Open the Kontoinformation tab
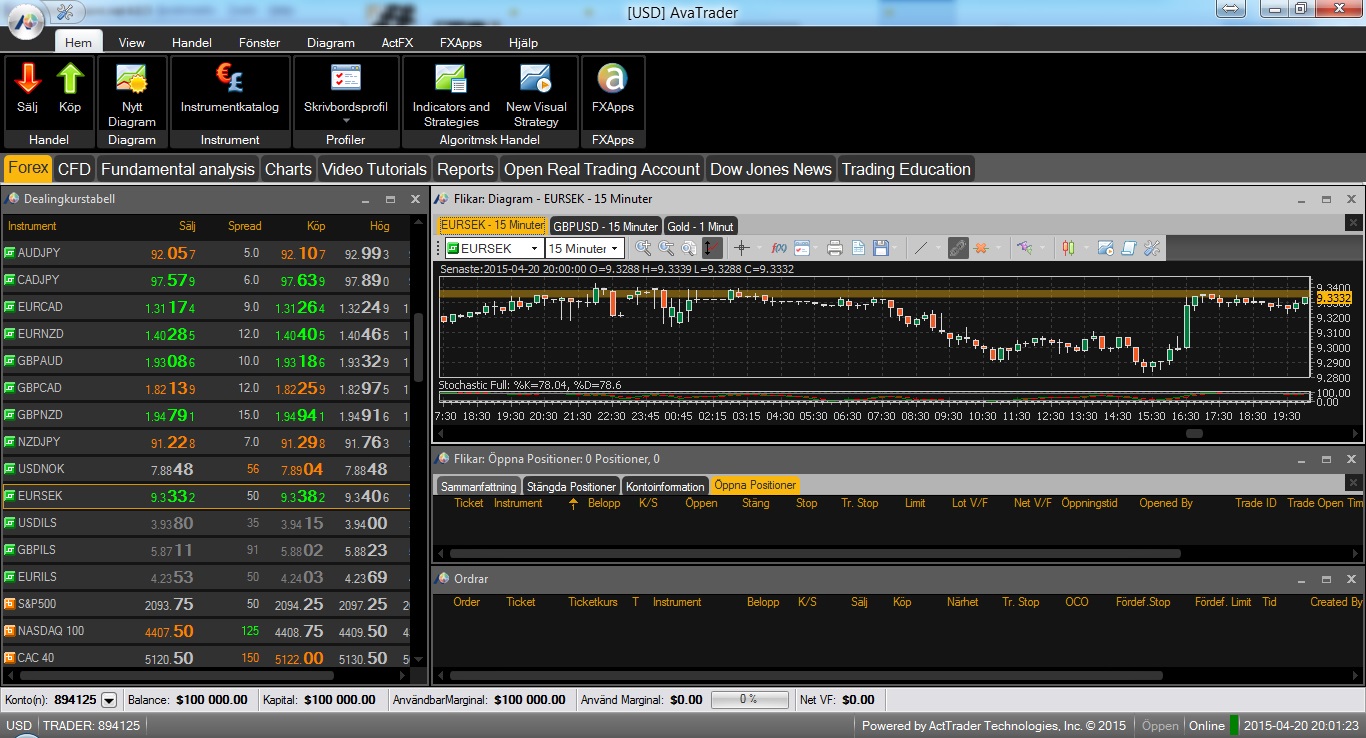The width and height of the screenshot is (1366, 738). pos(665,486)
